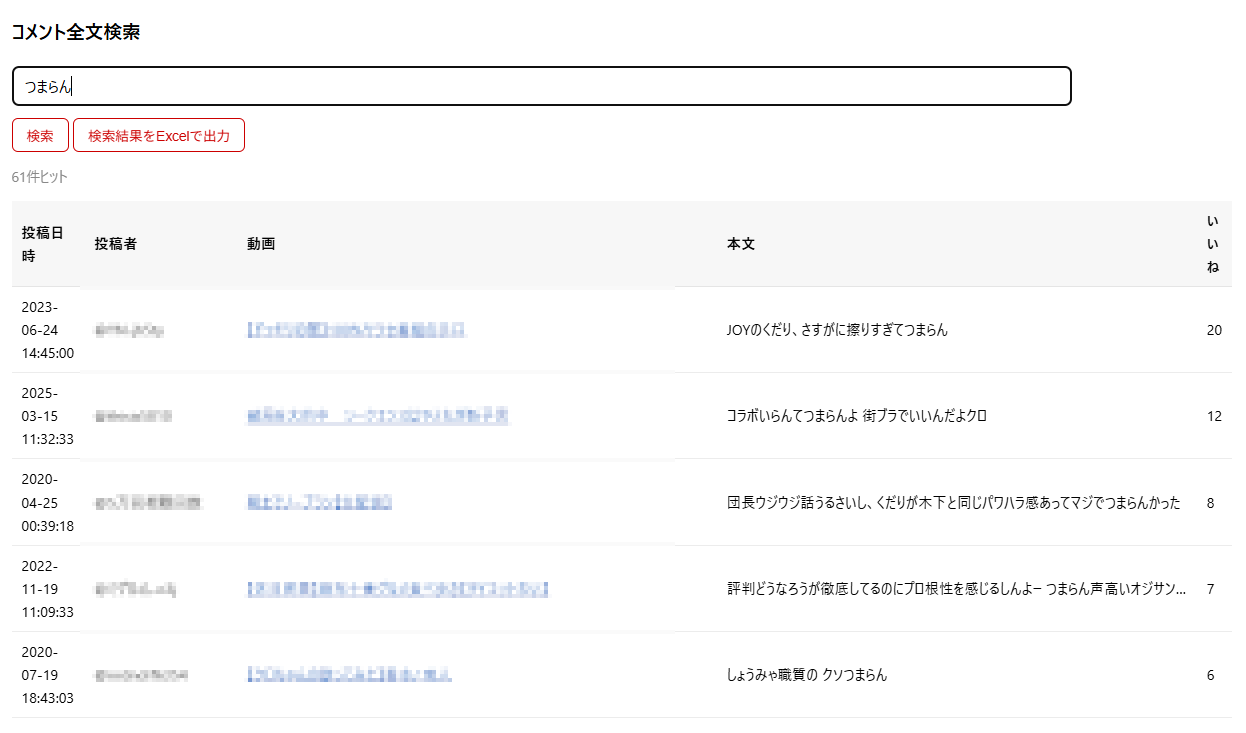Click like count 6 in the 2020-07-19 row
Viewport: 1246px width, 733px height.
[x=1210, y=675]
